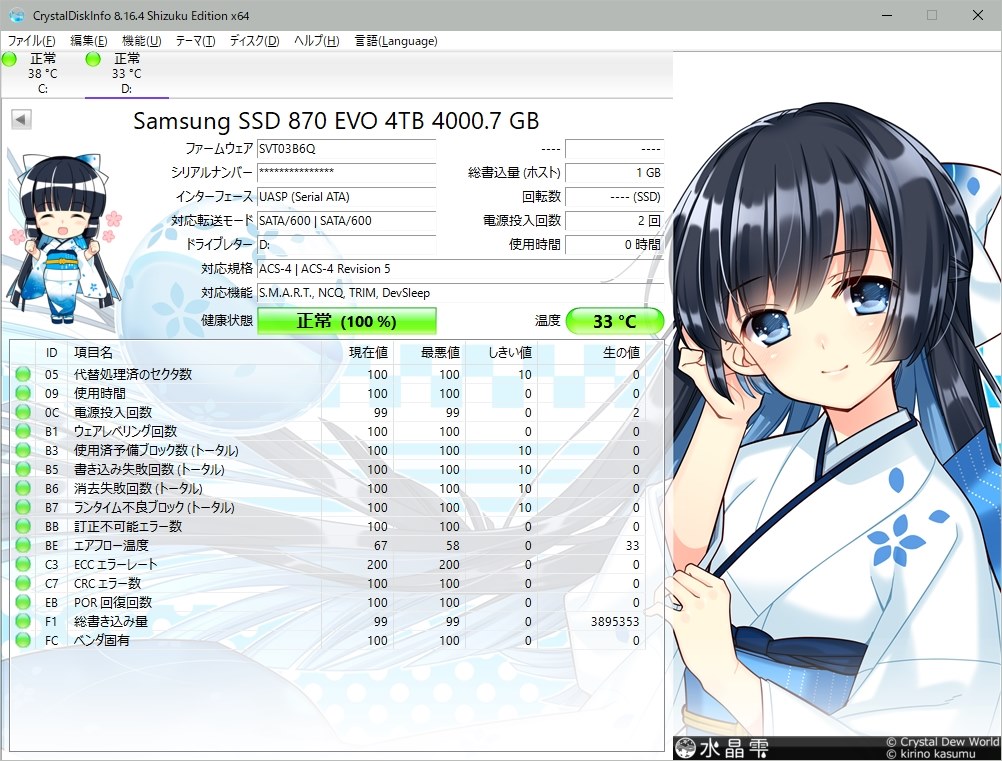Click the previous disk arrow button

21,119
